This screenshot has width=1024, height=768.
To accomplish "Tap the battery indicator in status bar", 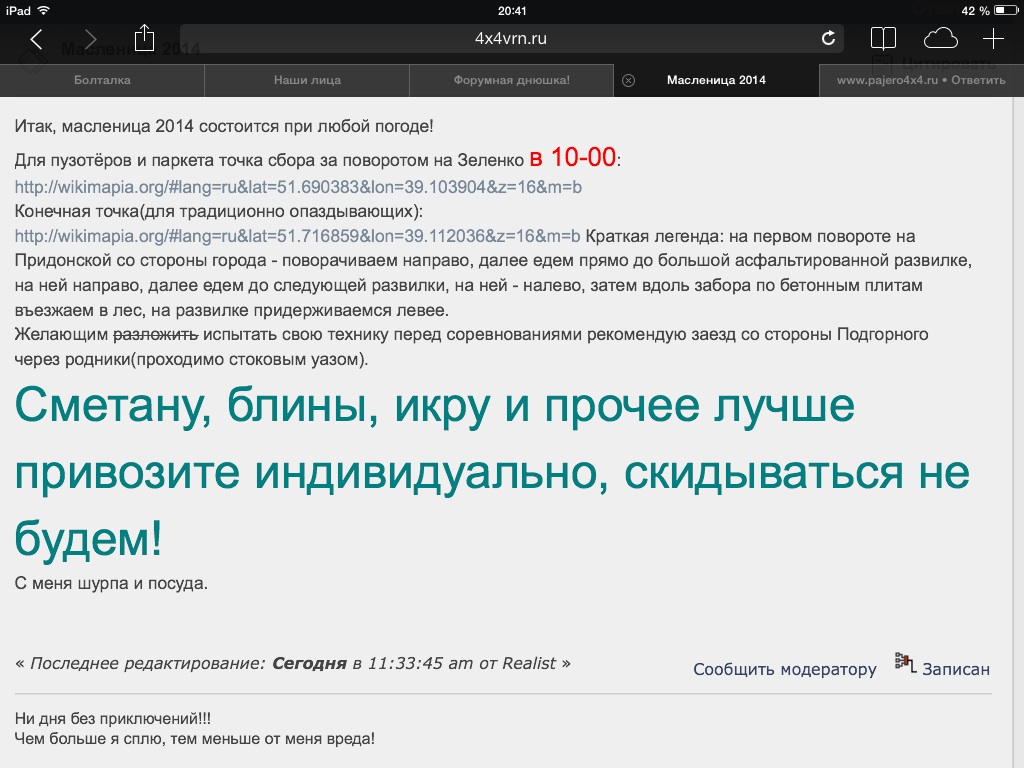I will click(1003, 10).
